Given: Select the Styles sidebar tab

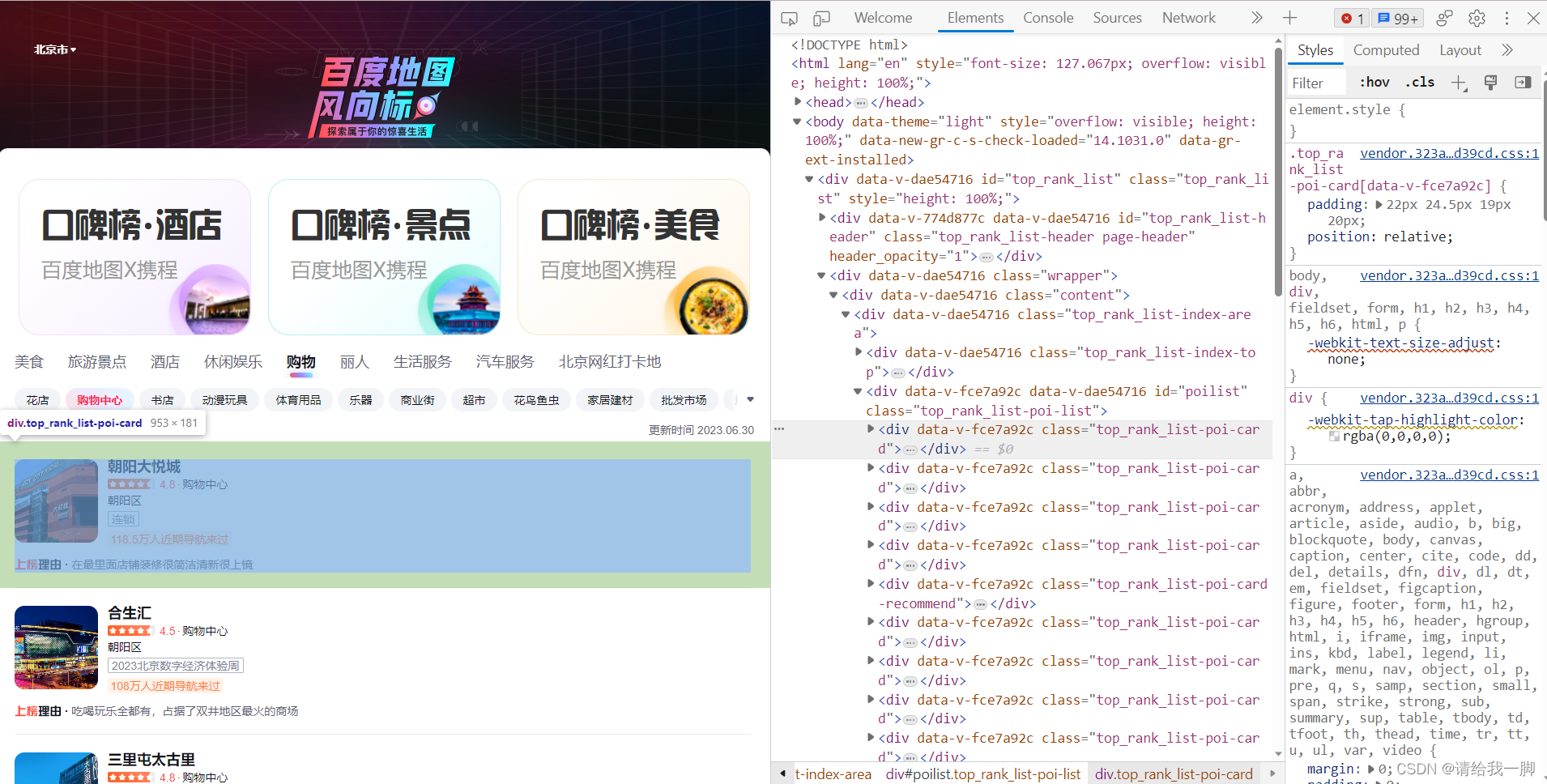Looking at the screenshot, I should point(1315,50).
